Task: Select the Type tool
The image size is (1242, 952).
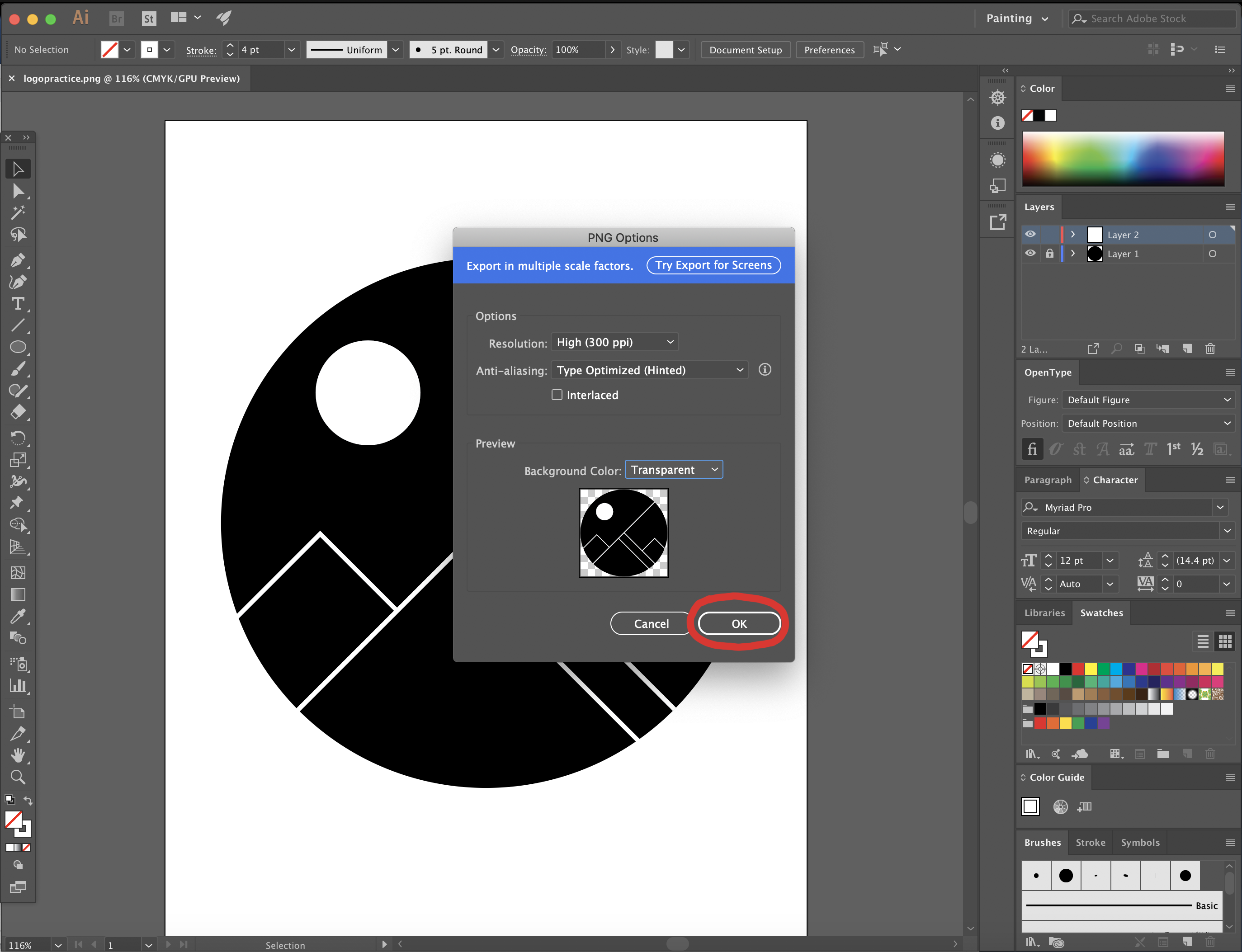Action: 19,304
